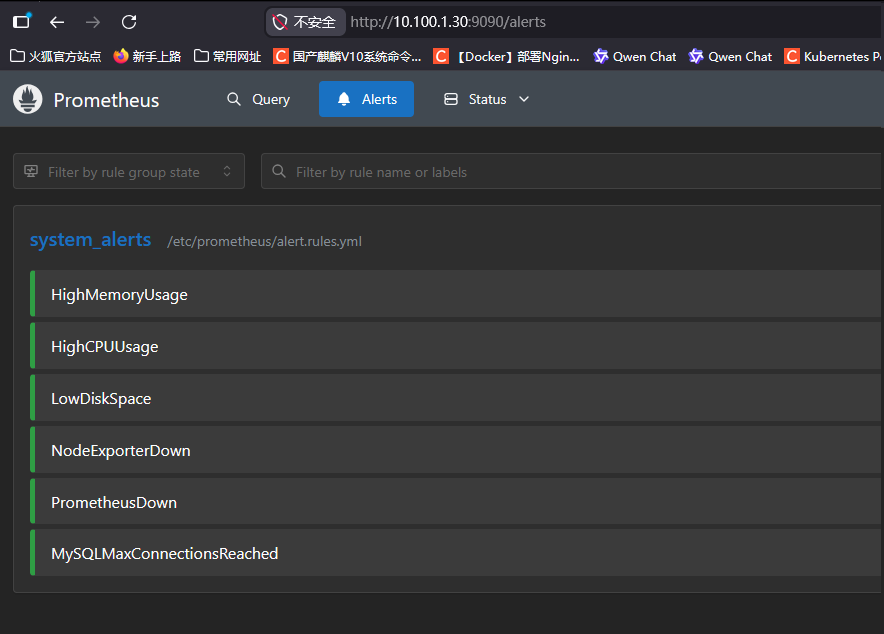Click the Prometheus title link
The image size is (884, 634).
tap(106, 100)
